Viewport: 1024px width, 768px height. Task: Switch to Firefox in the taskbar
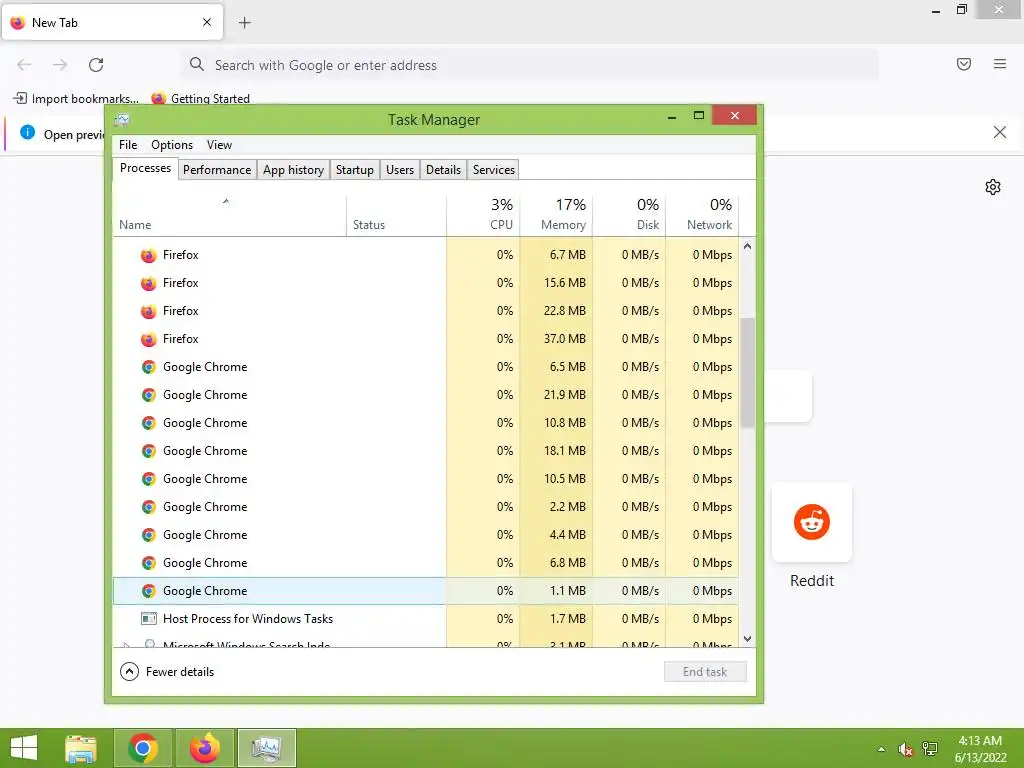204,748
